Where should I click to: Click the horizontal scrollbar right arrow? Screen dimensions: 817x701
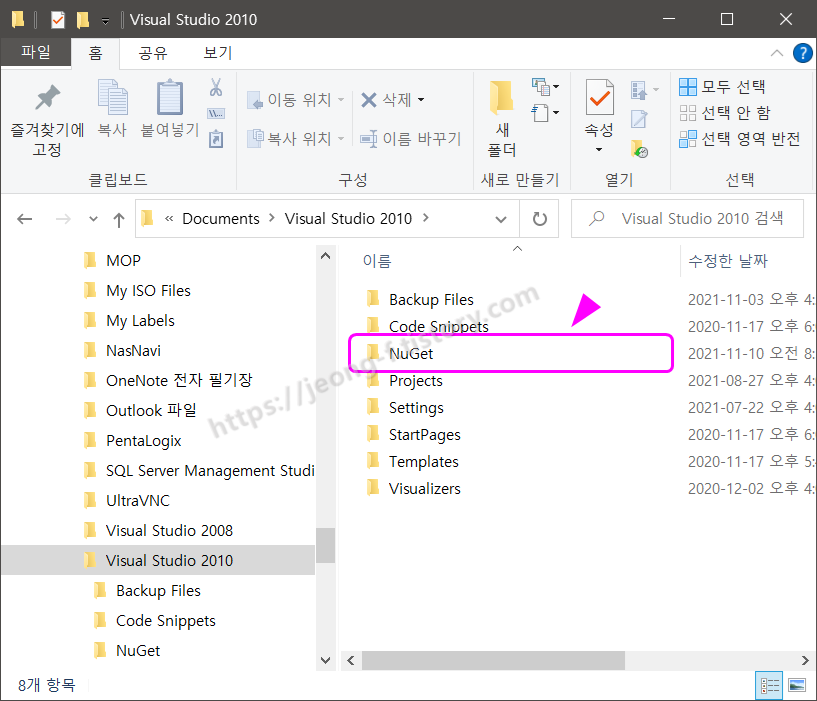(x=805, y=660)
